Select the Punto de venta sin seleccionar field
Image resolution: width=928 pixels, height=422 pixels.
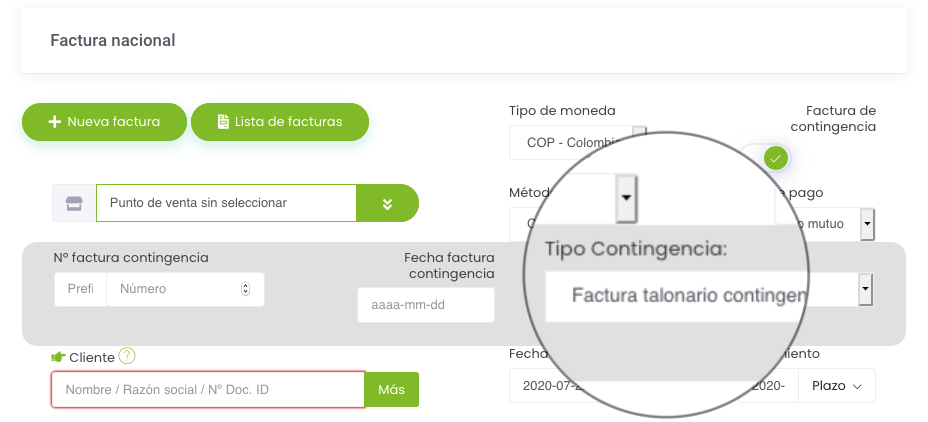point(226,203)
